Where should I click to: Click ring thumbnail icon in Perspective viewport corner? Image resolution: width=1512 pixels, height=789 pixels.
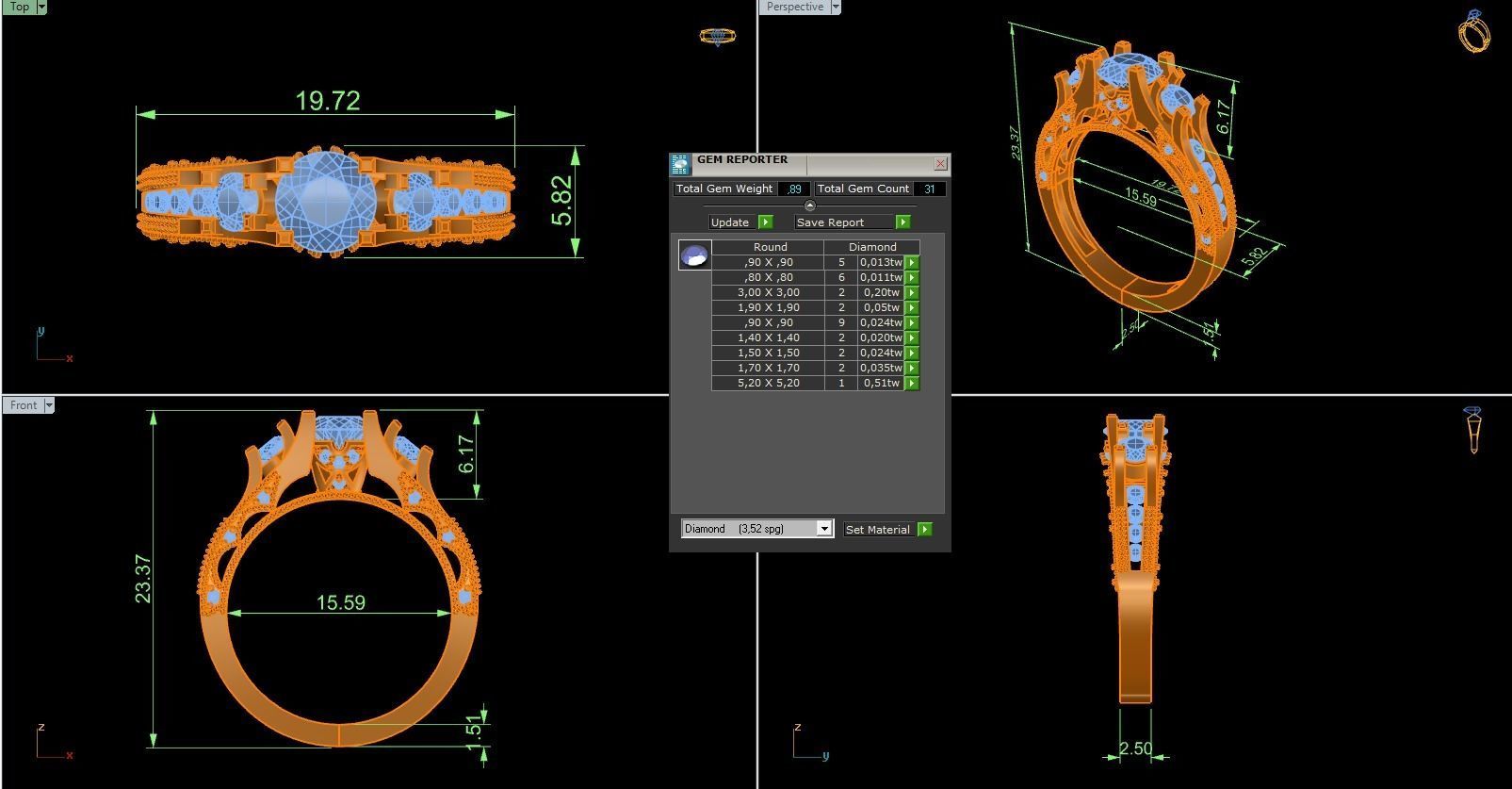[x=1474, y=31]
